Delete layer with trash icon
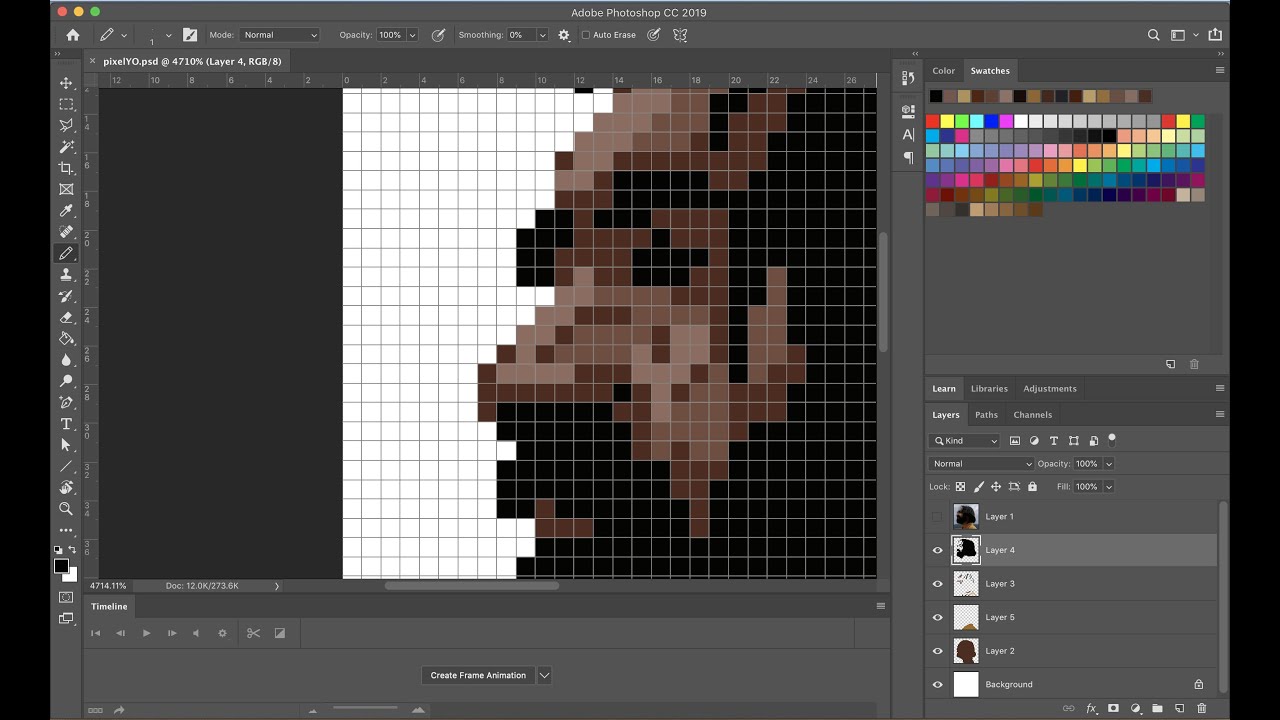Viewport: 1280px width, 720px height. click(x=1201, y=708)
